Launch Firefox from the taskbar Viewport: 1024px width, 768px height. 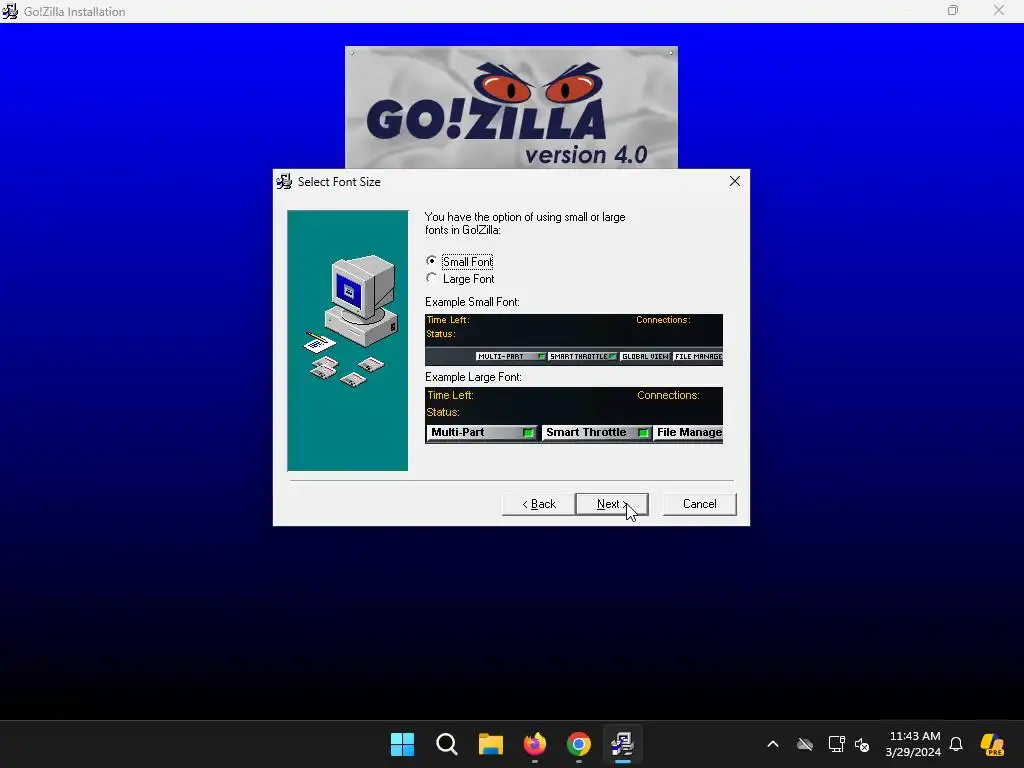pyautogui.click(x=535, y=744)
